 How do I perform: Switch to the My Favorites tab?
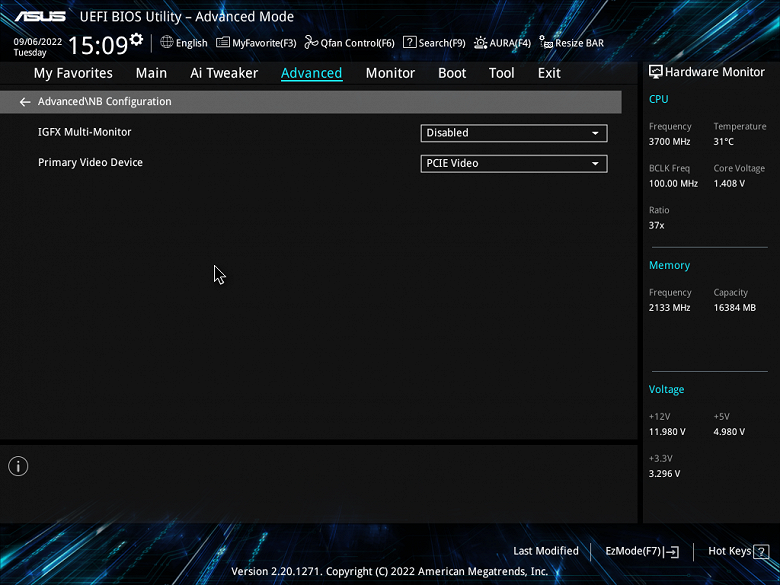point(73,73)
